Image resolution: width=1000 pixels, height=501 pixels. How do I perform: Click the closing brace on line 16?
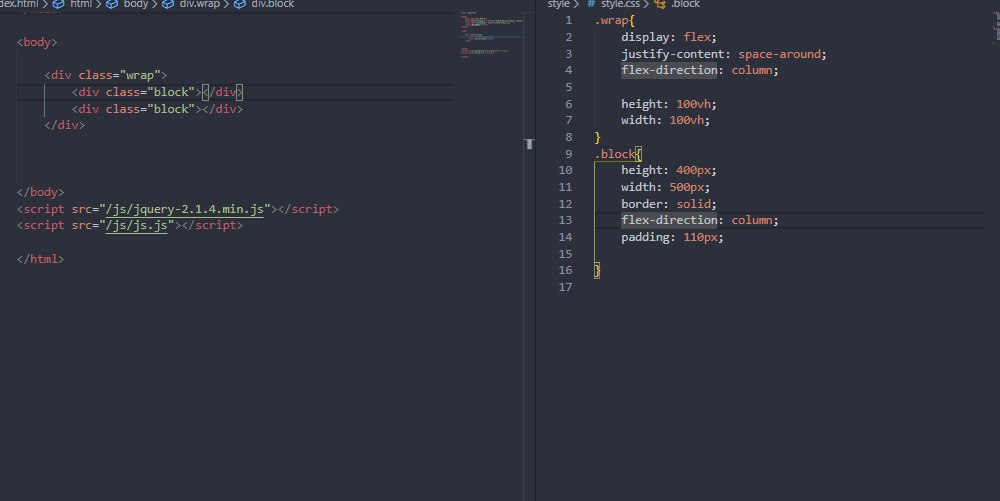598,270
